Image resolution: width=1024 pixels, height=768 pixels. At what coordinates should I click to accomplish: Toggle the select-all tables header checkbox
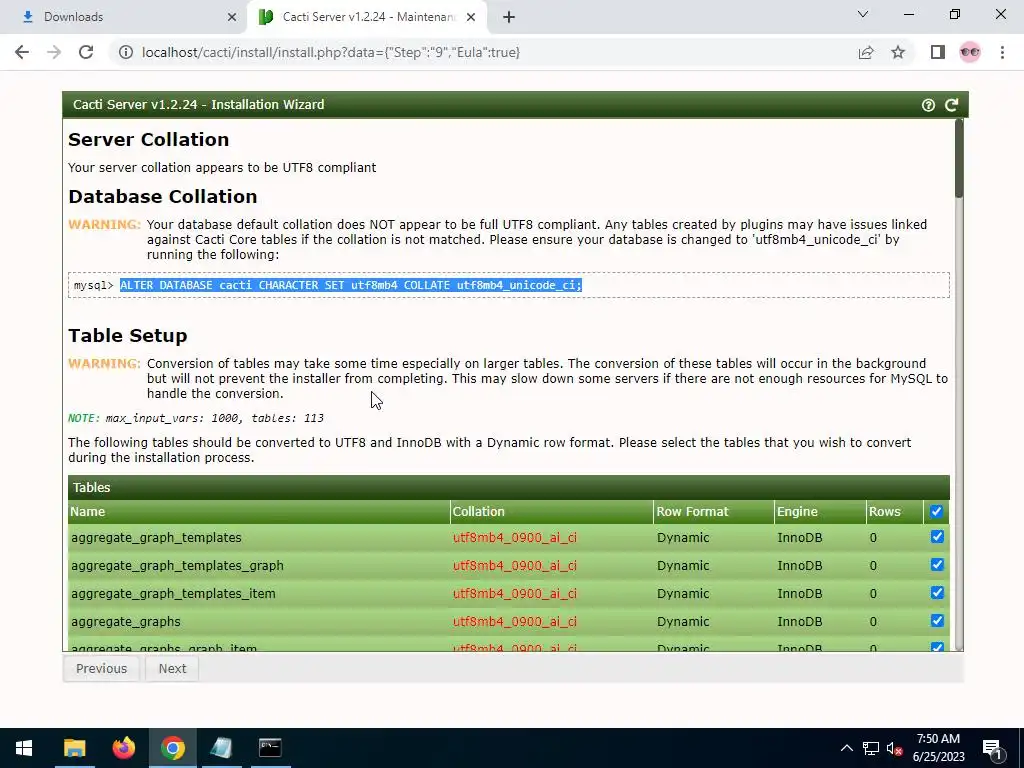(x=936, y=511)
